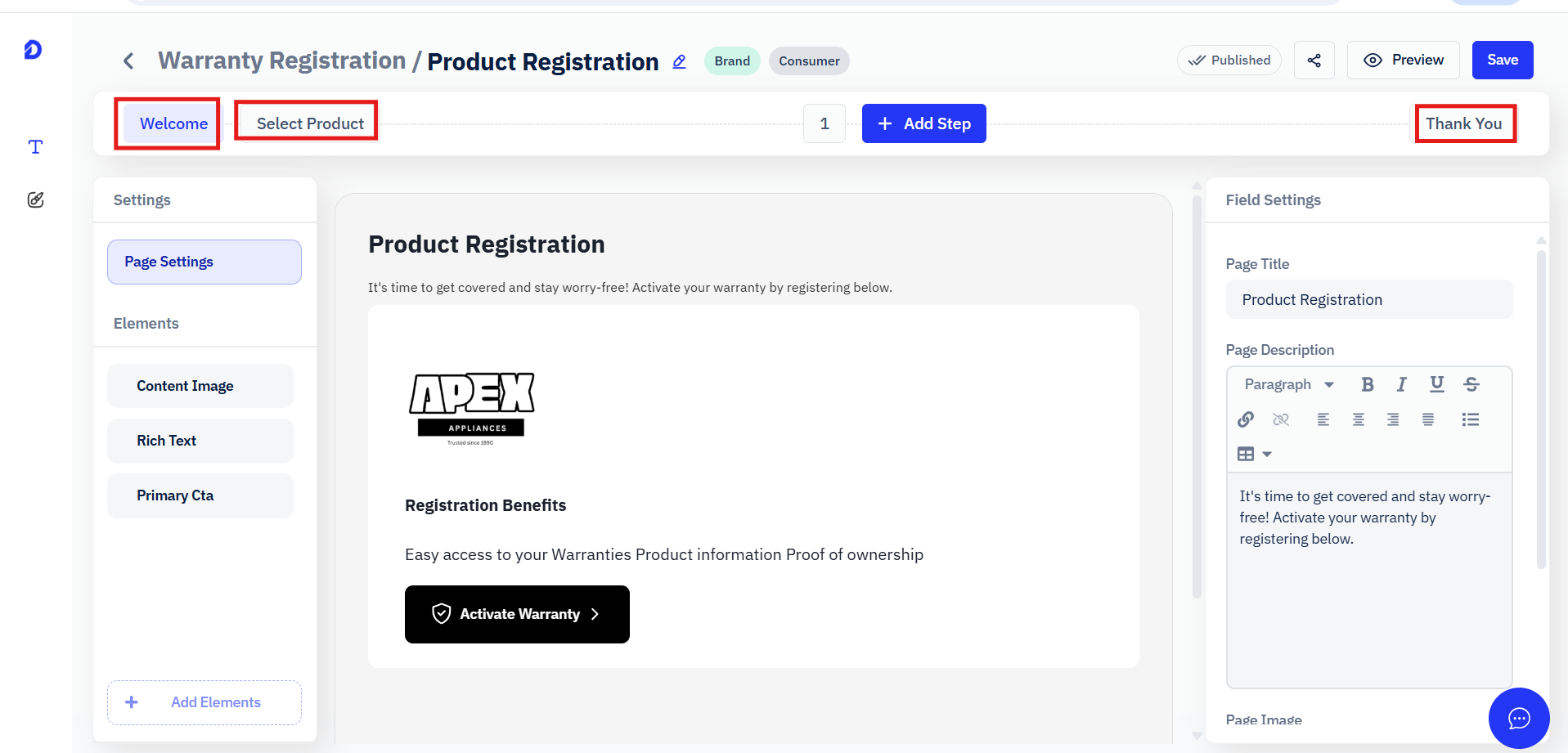Select the text tool in left sidebar
Image resolution: width=1568 pixels, height=753 pixels.
[x=35, y=147]
